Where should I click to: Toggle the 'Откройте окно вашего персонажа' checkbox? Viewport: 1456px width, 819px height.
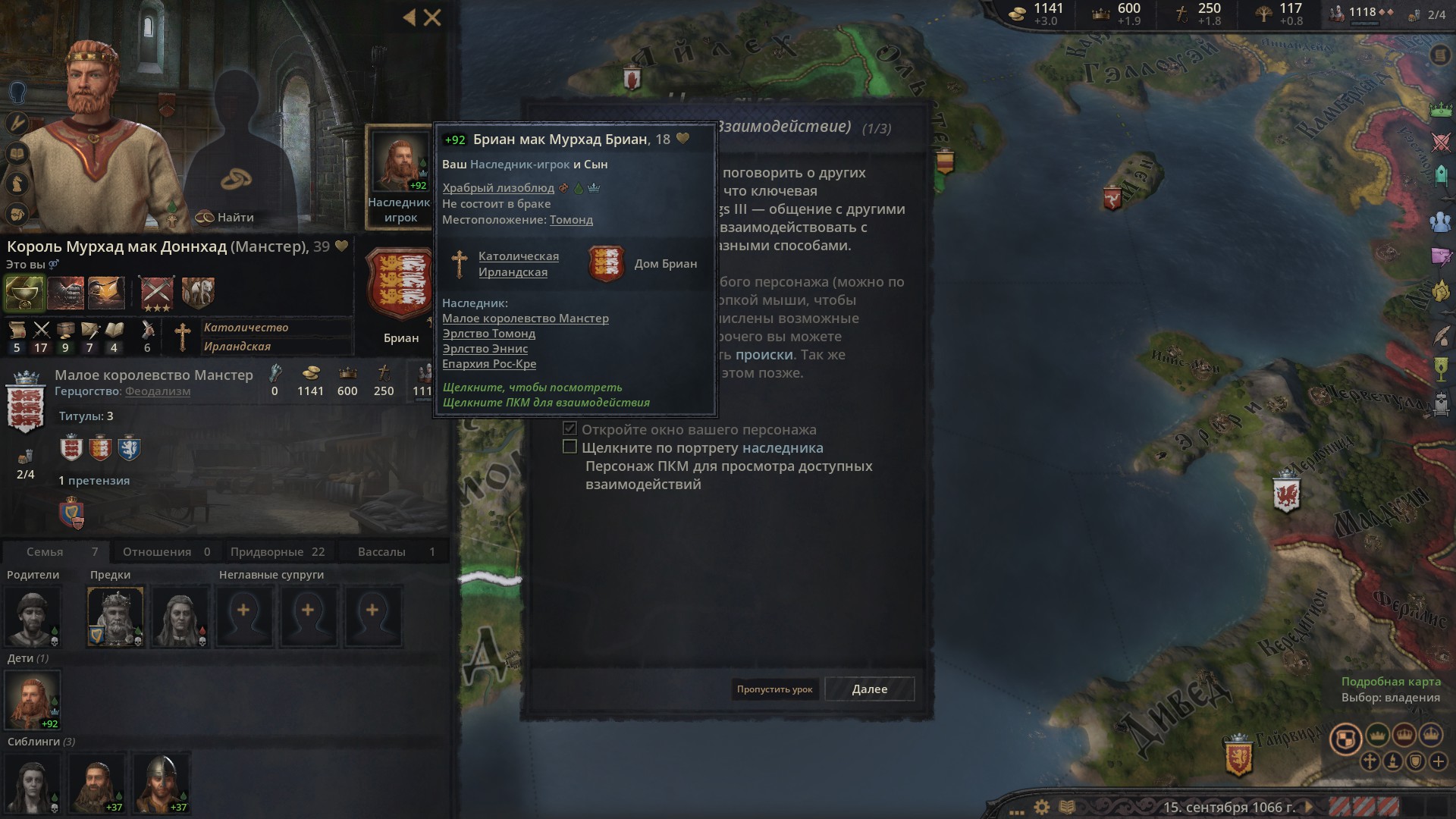570,429
